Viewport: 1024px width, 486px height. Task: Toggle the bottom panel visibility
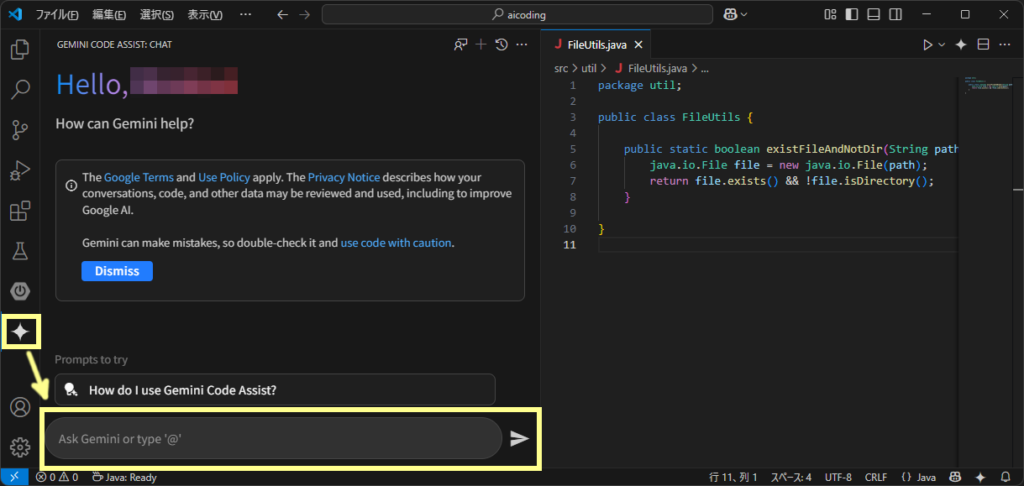[x=874, y=14]
